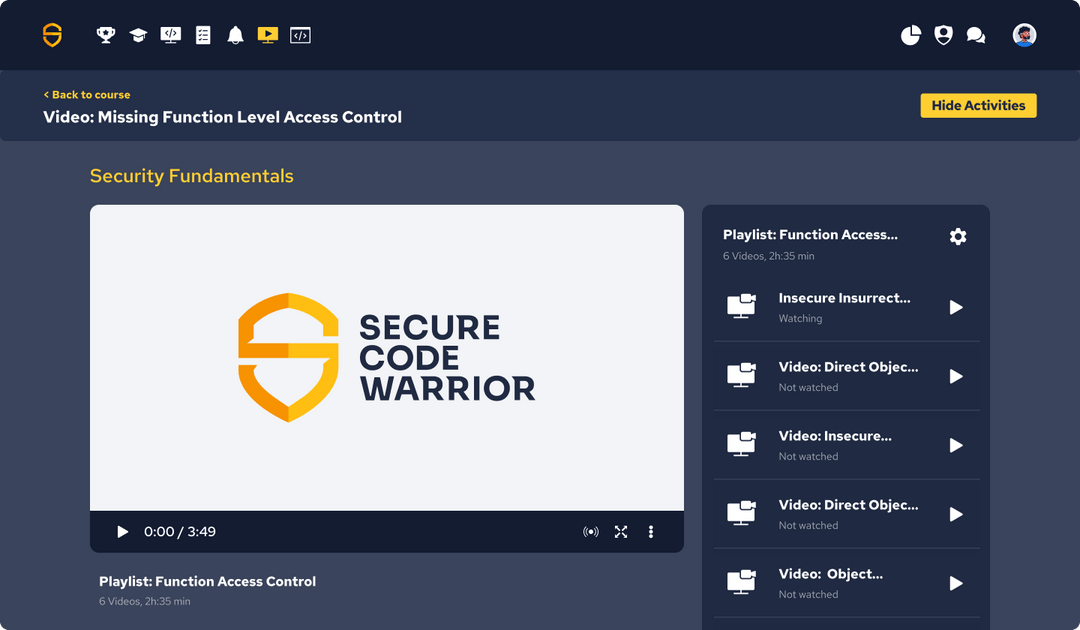The width and height of the screenshot is (1080, 630).
Task: Open the coding training monitor icon
Action: (170, 34)
